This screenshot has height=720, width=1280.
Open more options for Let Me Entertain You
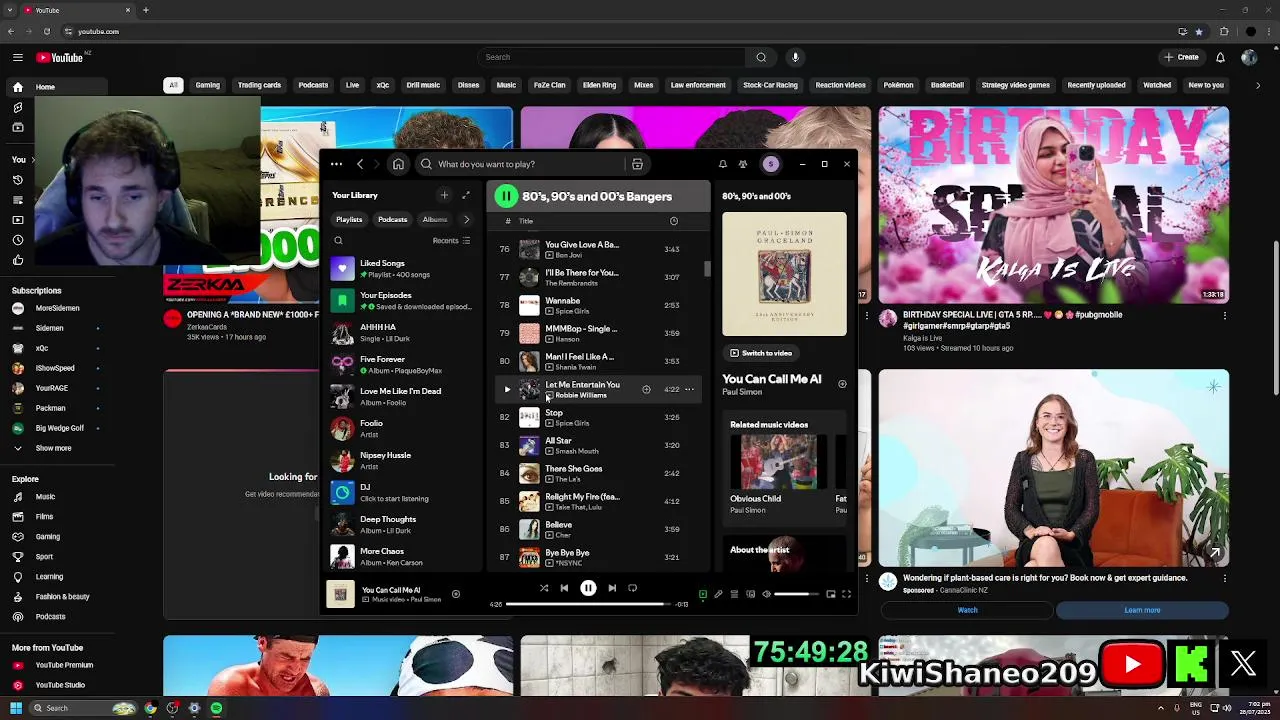(689, 389)
